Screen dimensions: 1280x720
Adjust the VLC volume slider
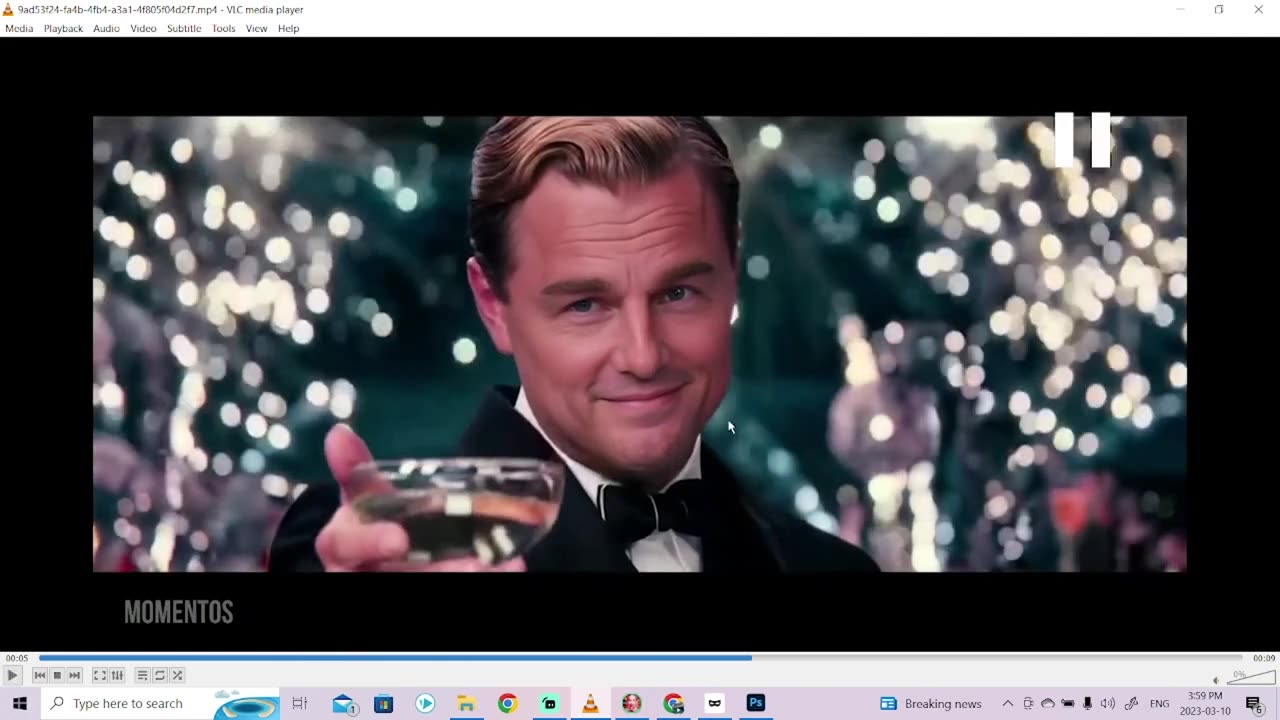(1250, 677)
